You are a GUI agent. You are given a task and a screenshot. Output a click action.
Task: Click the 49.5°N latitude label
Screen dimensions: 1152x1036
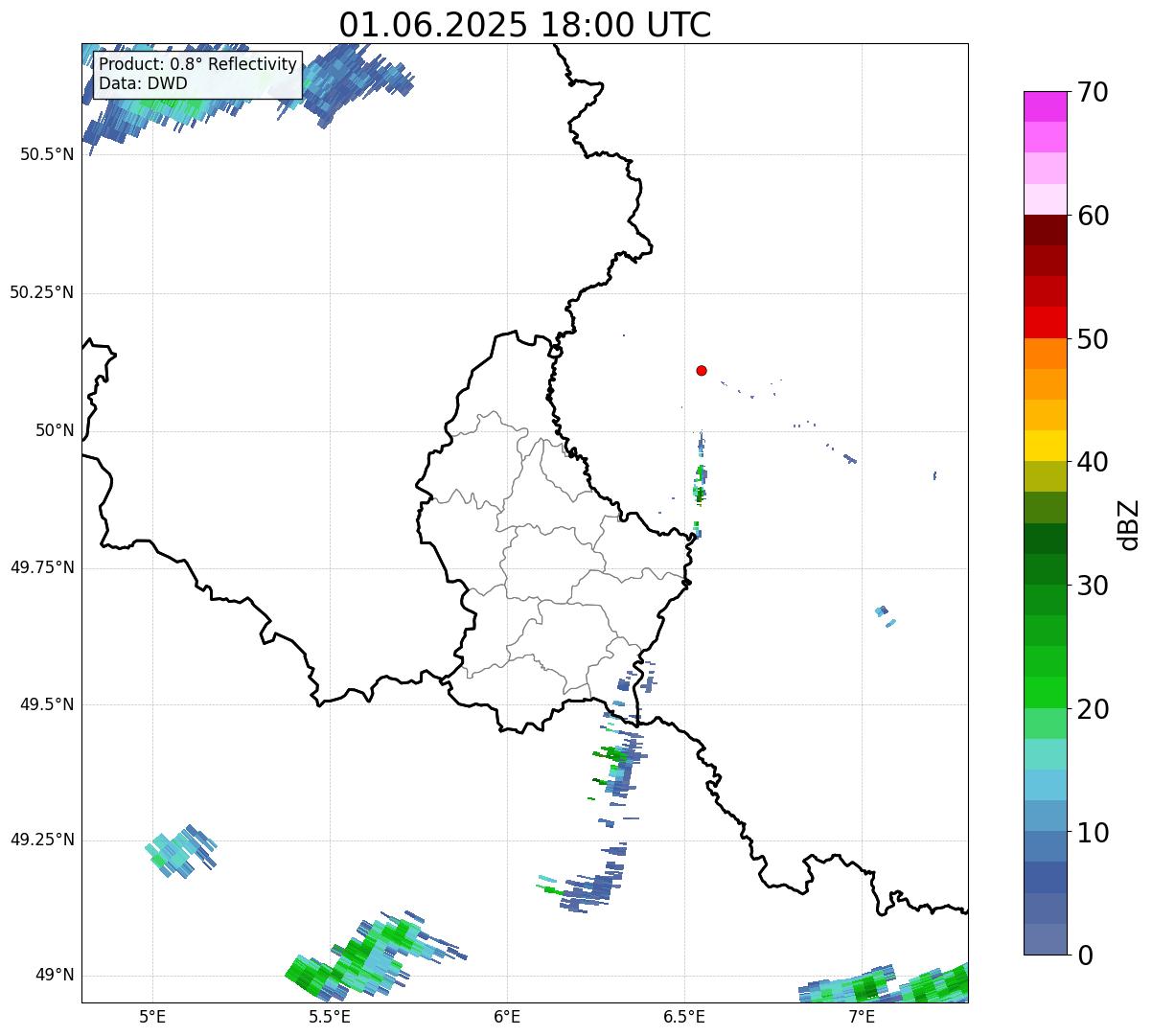coord(47,704)
